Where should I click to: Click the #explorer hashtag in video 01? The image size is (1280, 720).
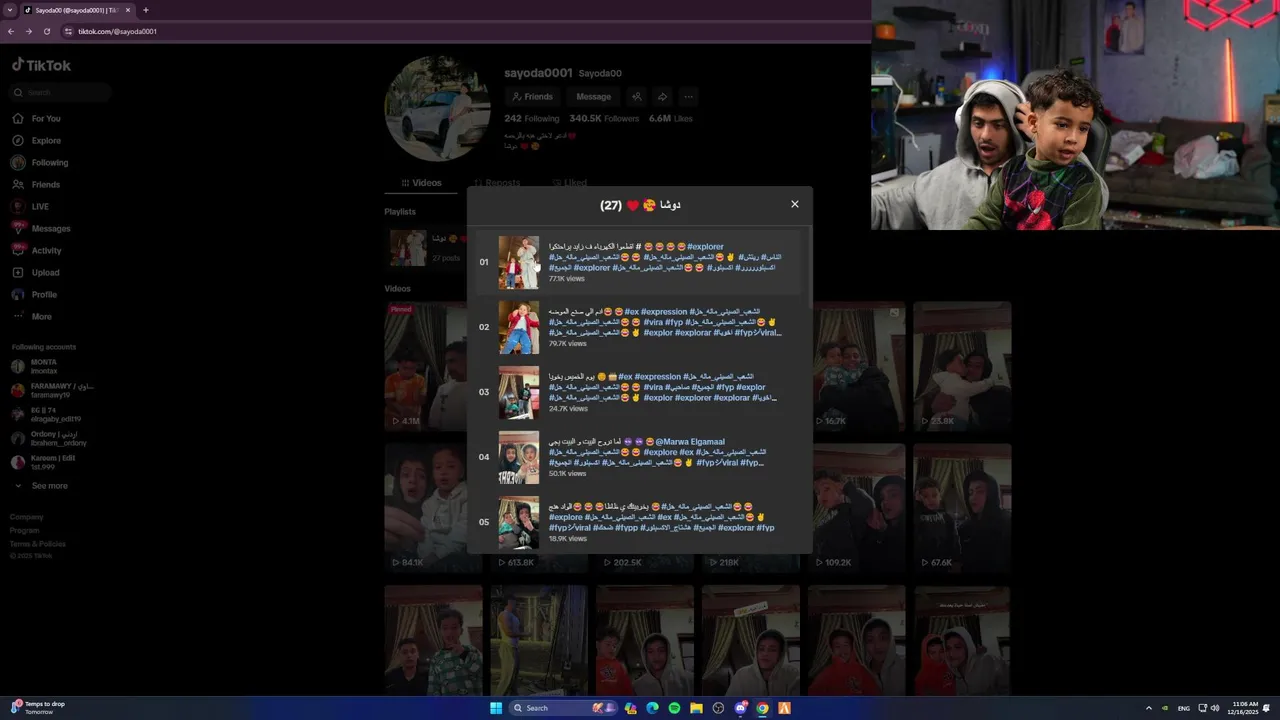point(705,246)
